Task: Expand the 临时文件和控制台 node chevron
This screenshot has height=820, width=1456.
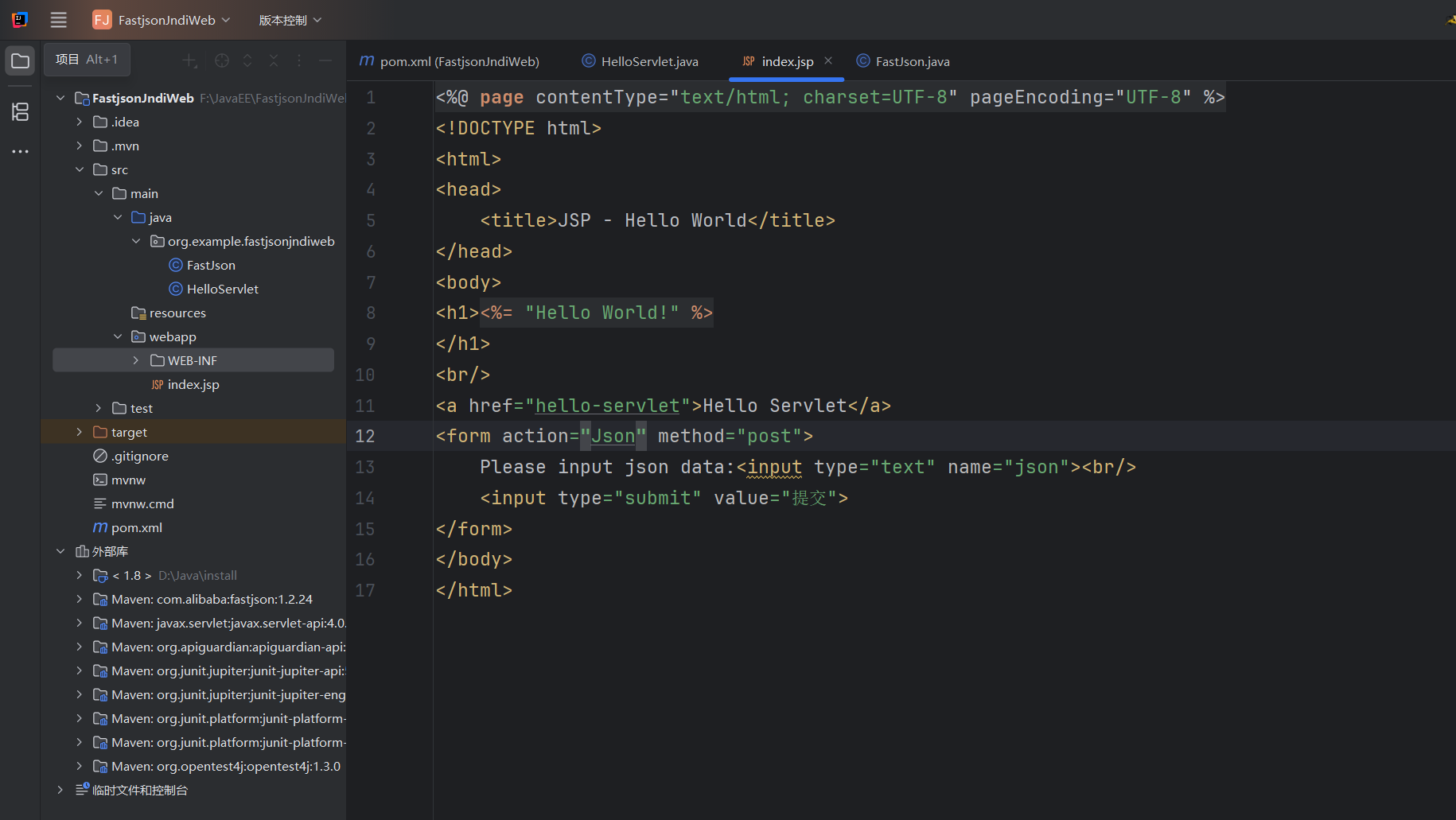Action: (x=60, y=790)
